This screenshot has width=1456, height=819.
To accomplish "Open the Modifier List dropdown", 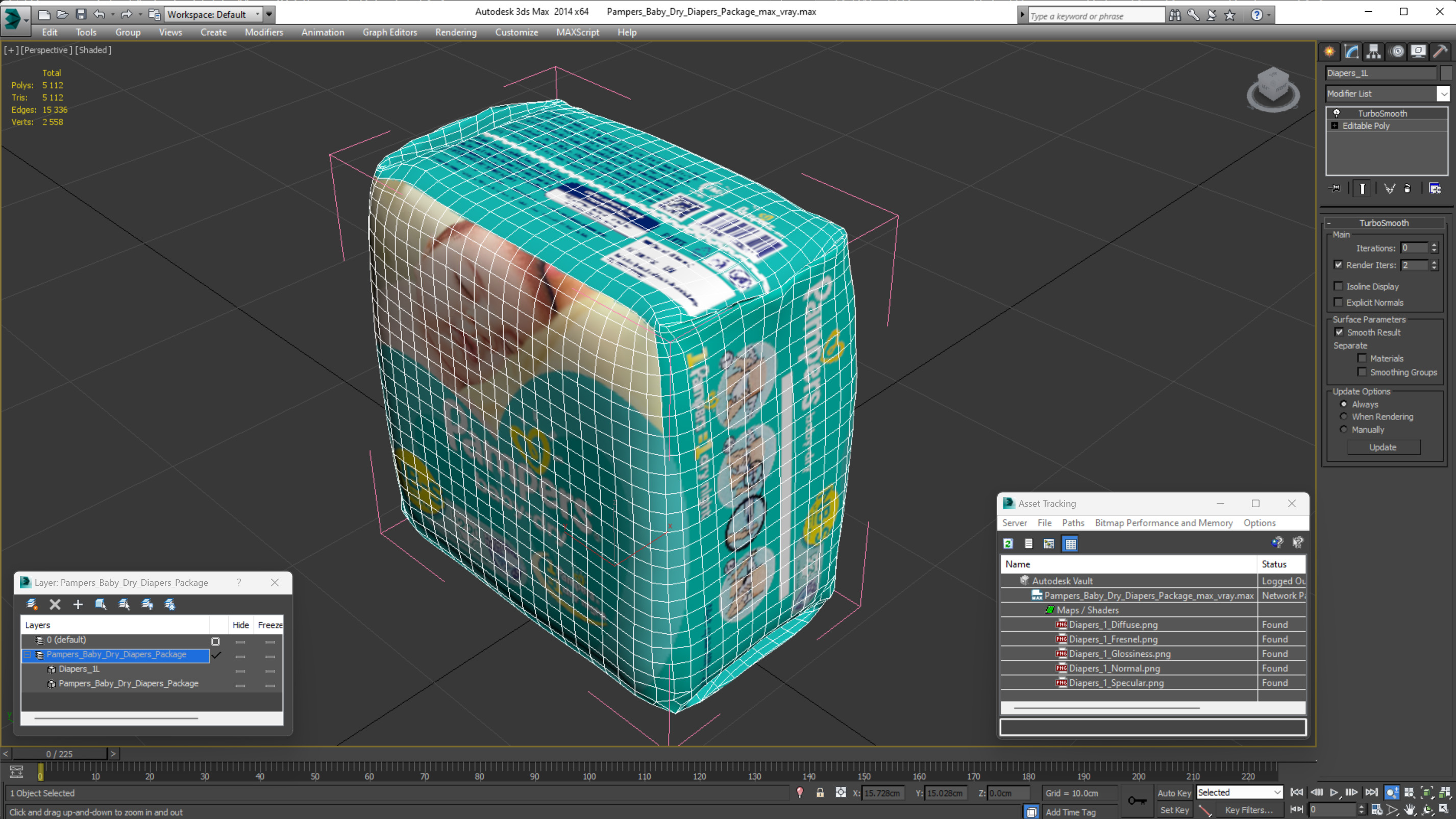I will (x=1444, y=93).
